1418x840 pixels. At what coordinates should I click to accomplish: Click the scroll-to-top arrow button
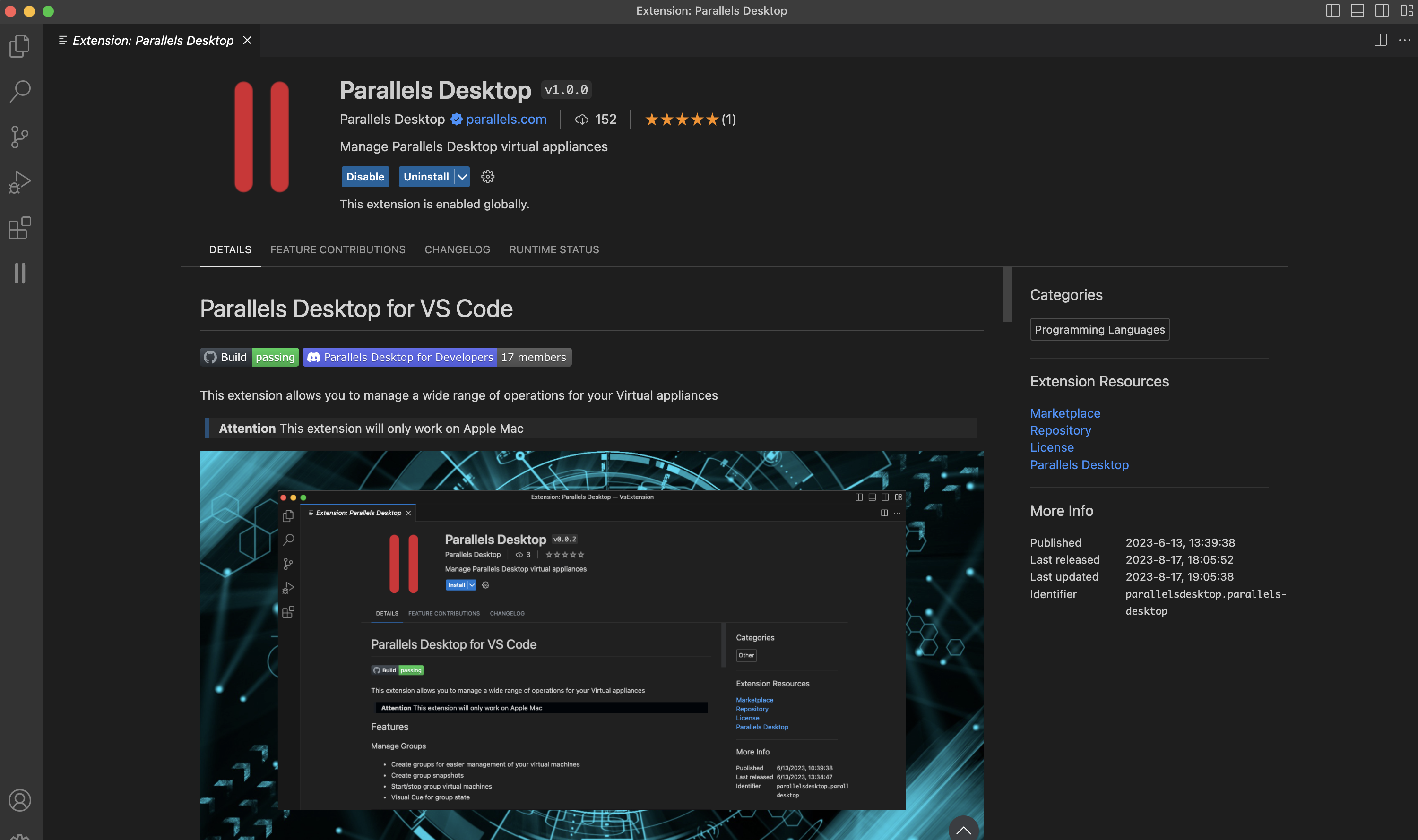(x=963, y=830)
